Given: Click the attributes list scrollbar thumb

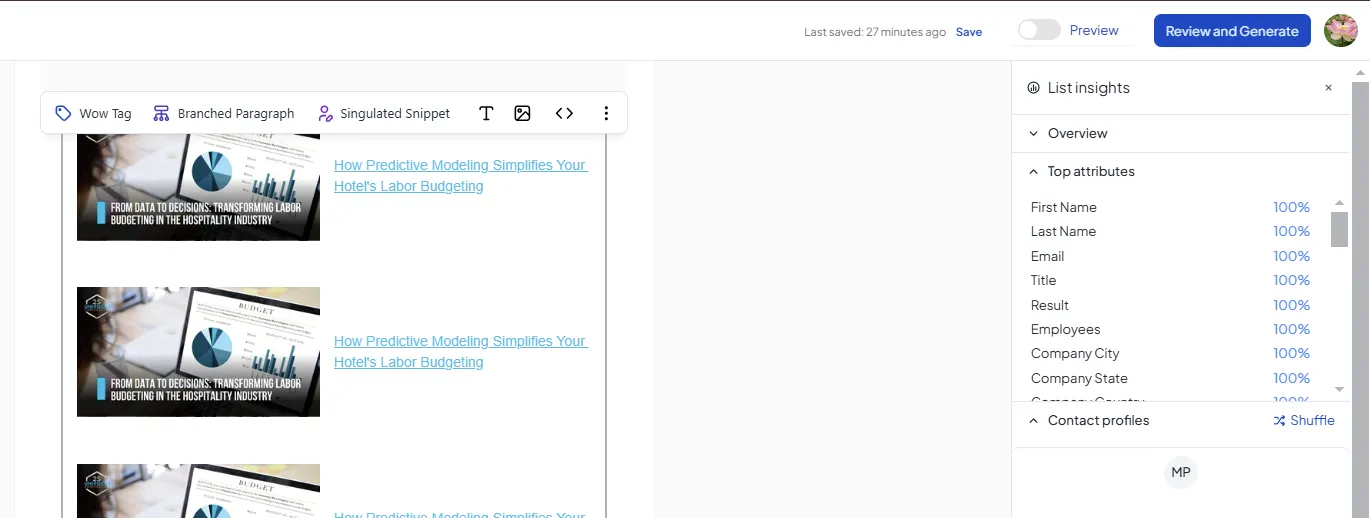Looking at the screenshot, I should (x=1339, y=229).
